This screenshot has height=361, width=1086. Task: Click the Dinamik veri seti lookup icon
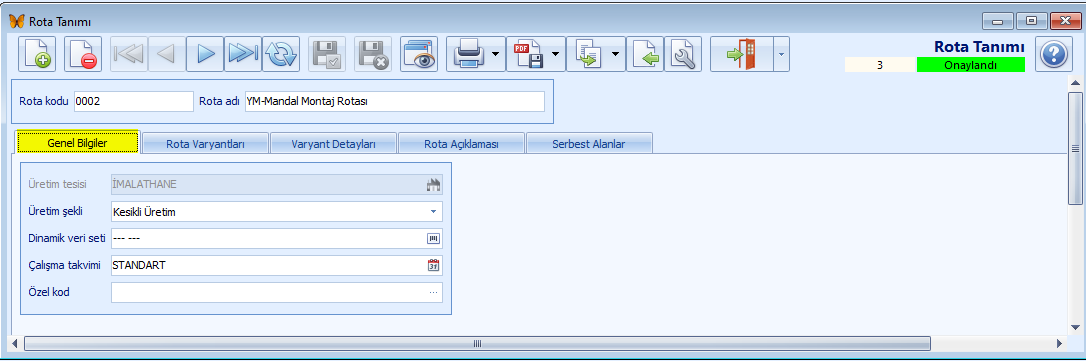click(x=434, y=238)
